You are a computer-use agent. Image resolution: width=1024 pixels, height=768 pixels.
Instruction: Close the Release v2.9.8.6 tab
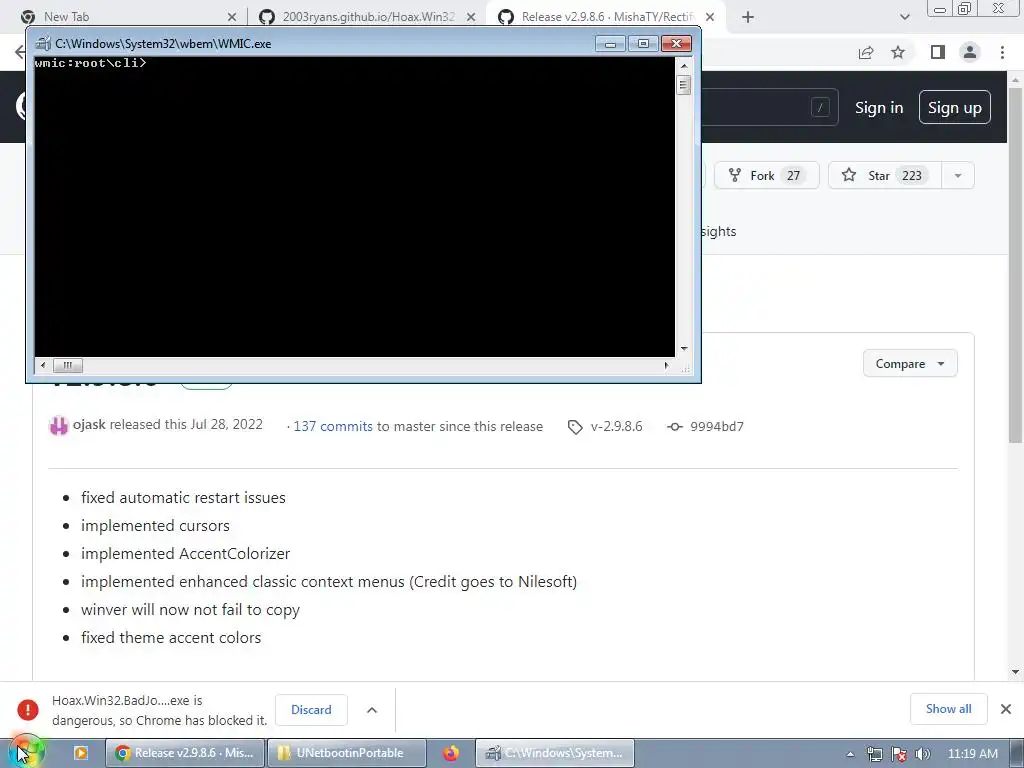click(710, 17)
